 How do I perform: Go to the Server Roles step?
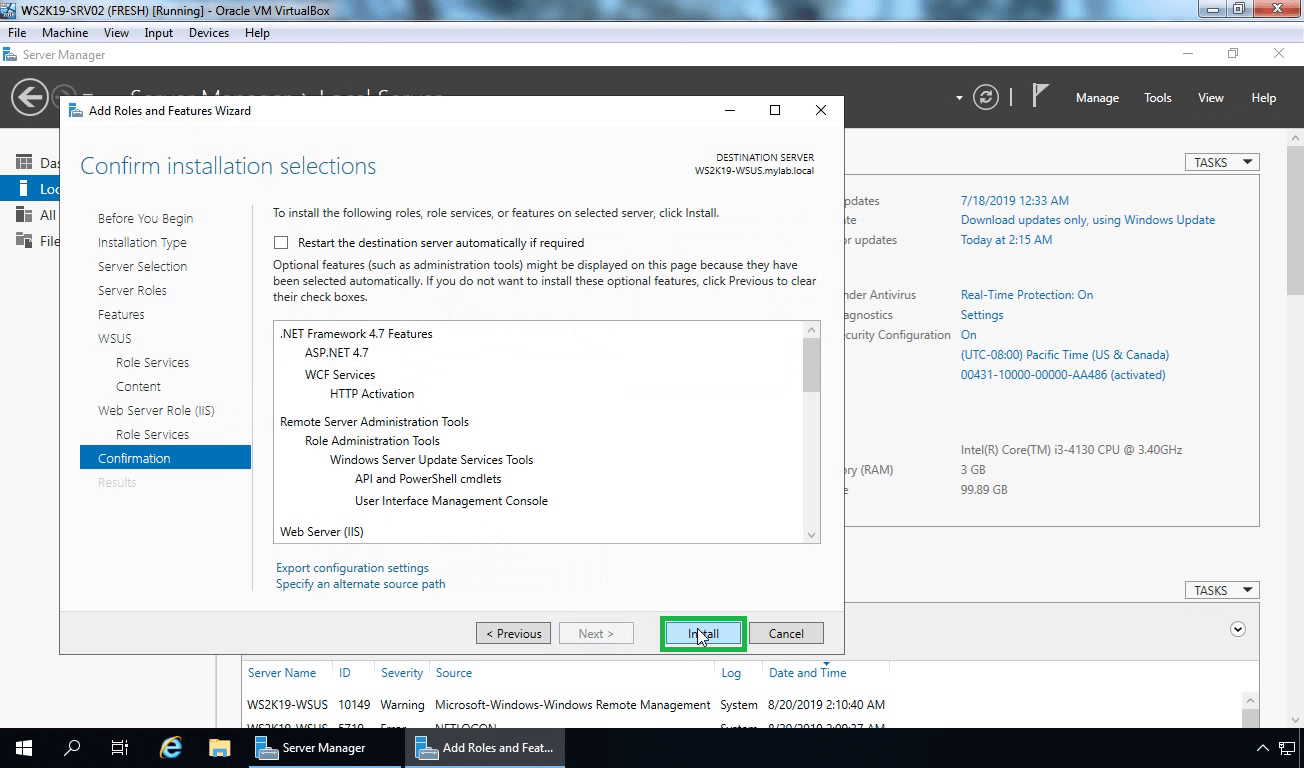pyautogui.click(x=132, y=290)
